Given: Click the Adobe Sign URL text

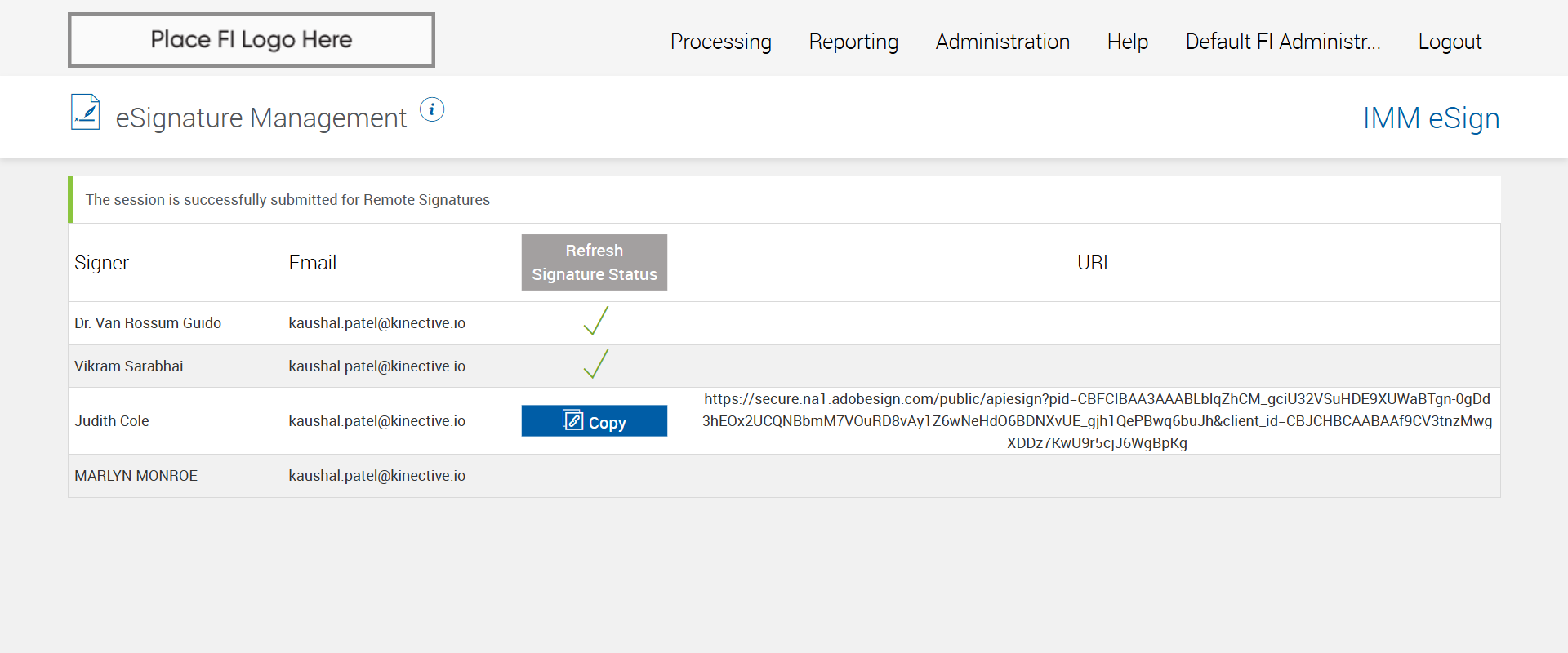Looking at the screenshot, I should [x=1097, y=421].
